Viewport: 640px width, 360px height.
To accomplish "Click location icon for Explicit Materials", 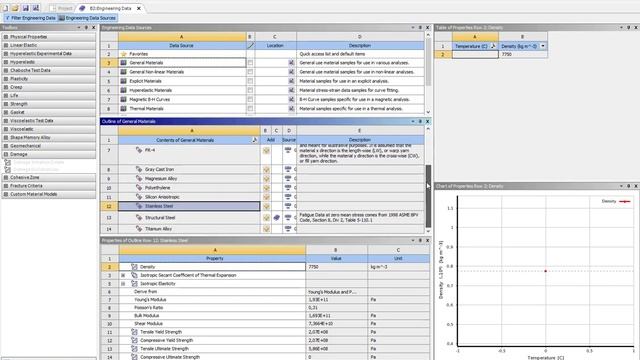I will 291,81.
